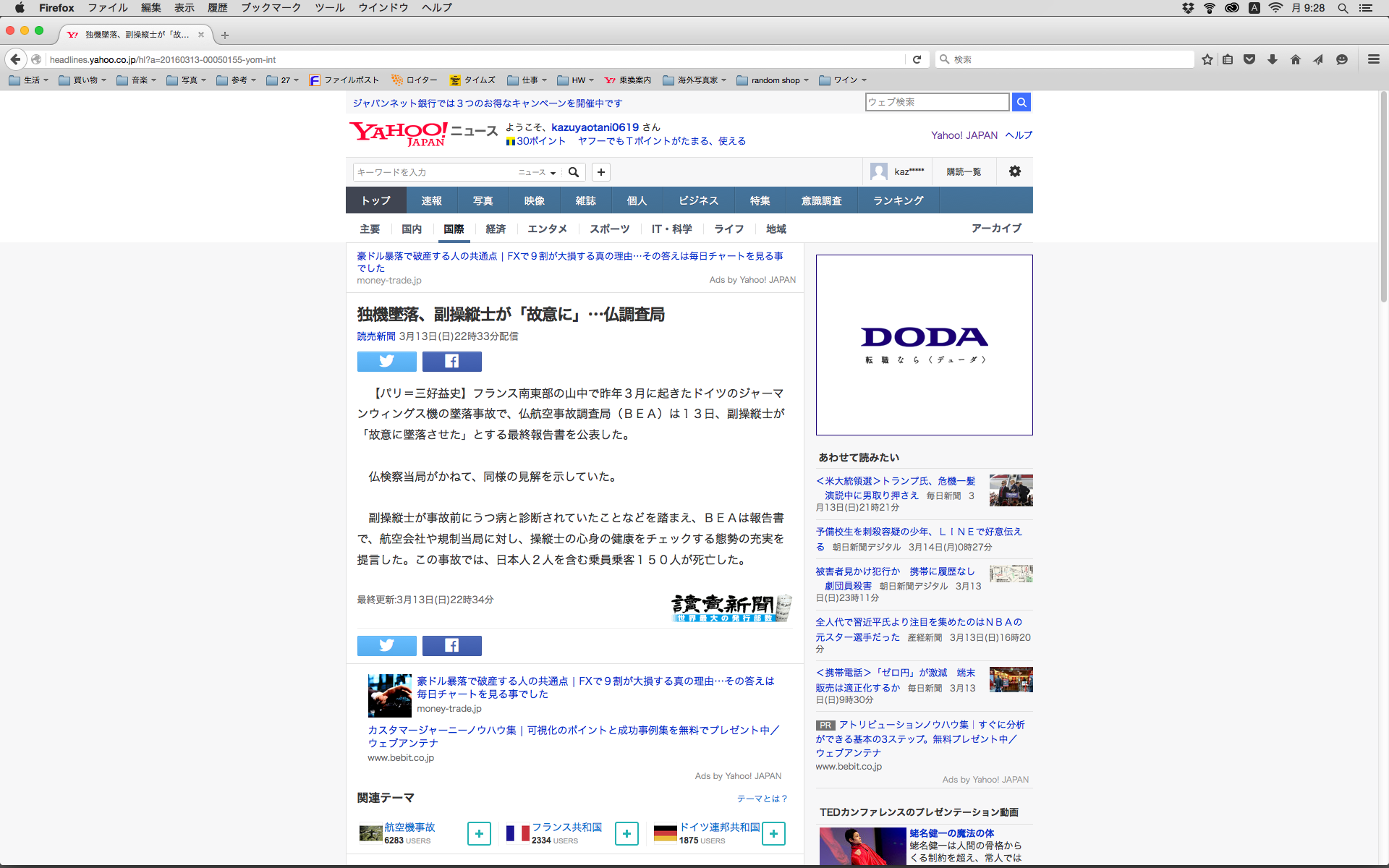Click the blue web search button
This screenshot has width=1389, height=868.
pyautogui.click(x=1021, y=102)
